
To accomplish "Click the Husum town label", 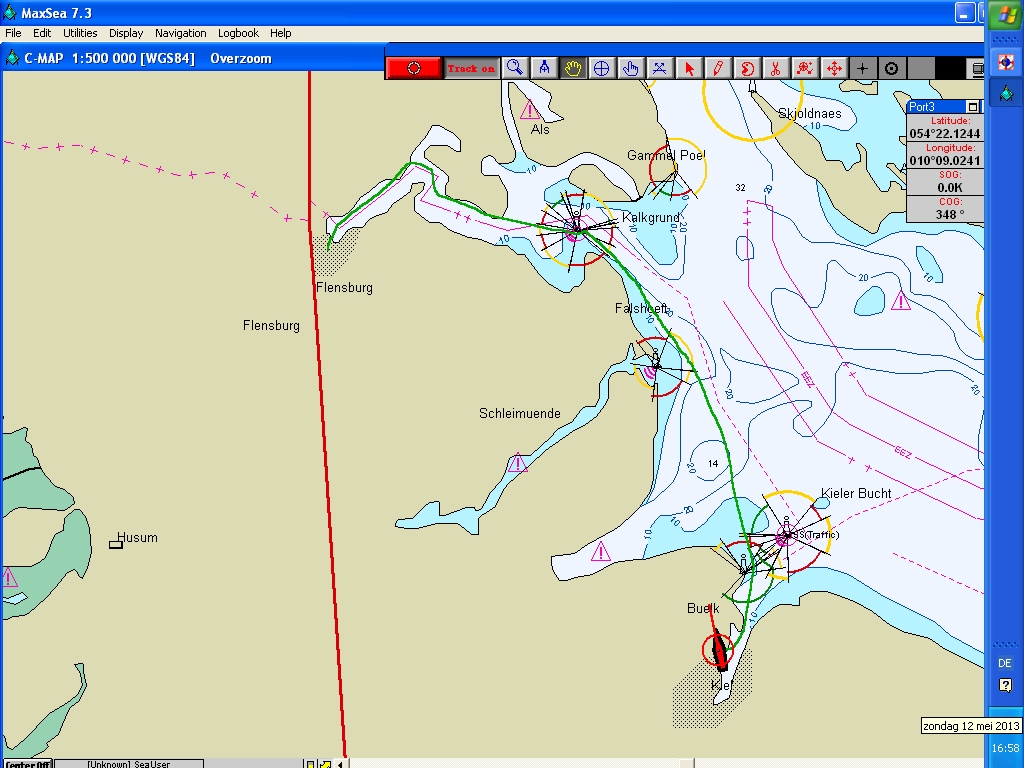I will 137,537.
